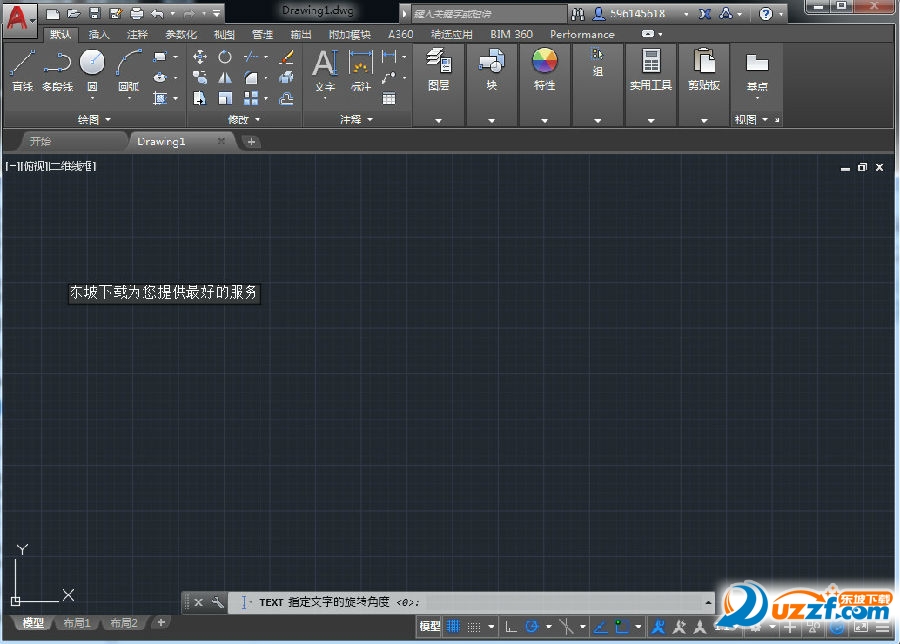Select the Move tool in Modify panel

point(200,57)
